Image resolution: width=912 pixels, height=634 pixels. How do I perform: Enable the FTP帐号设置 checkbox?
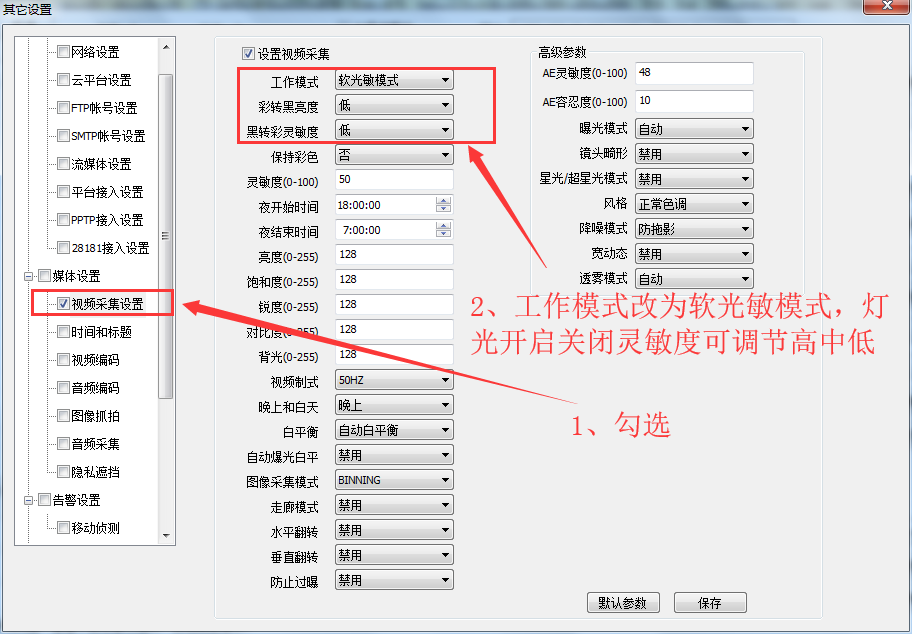point(64,108)
